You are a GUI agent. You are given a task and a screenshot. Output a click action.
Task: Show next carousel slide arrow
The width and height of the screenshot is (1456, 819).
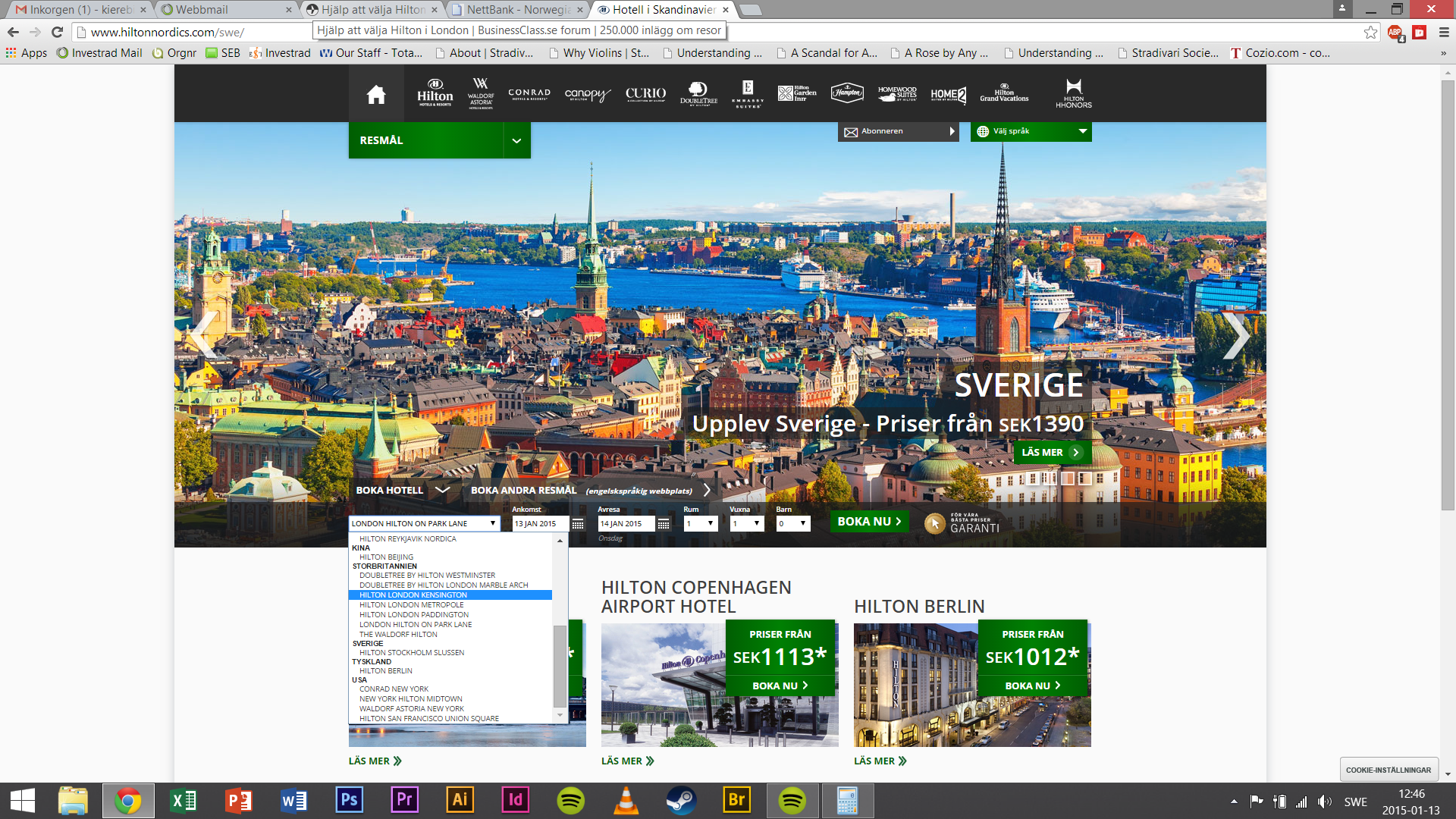tap(1235, 336)
